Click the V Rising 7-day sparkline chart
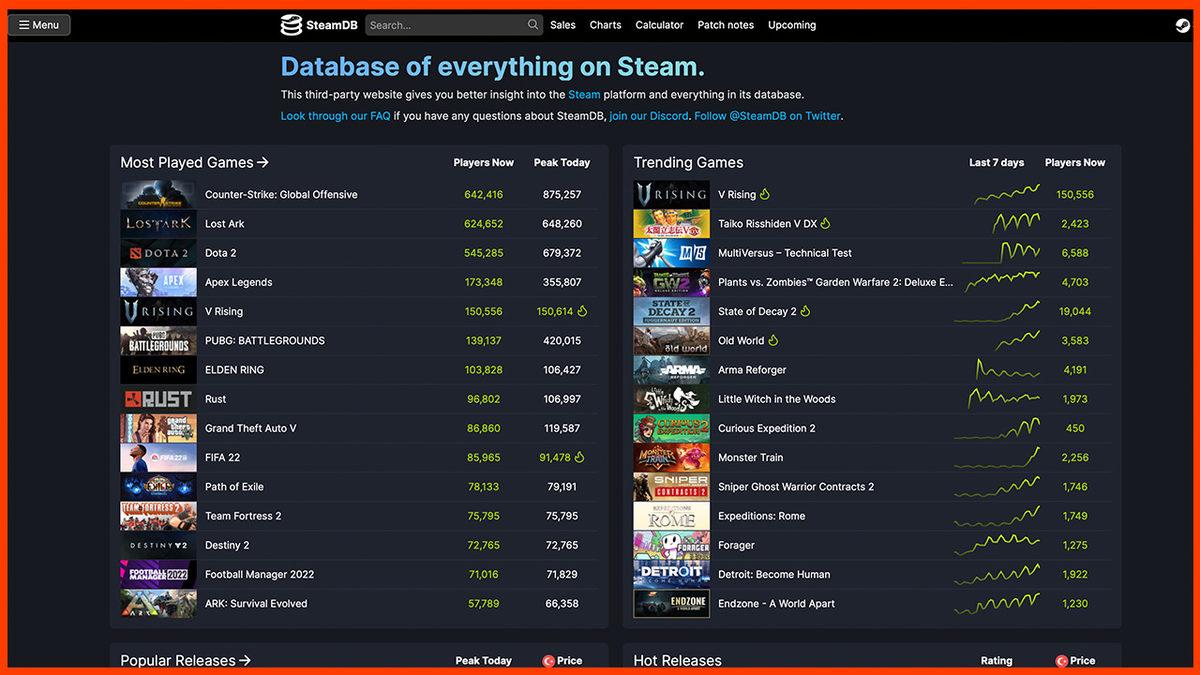Viewport: 1200px width, 675px height. click(x=1006, y=194)
